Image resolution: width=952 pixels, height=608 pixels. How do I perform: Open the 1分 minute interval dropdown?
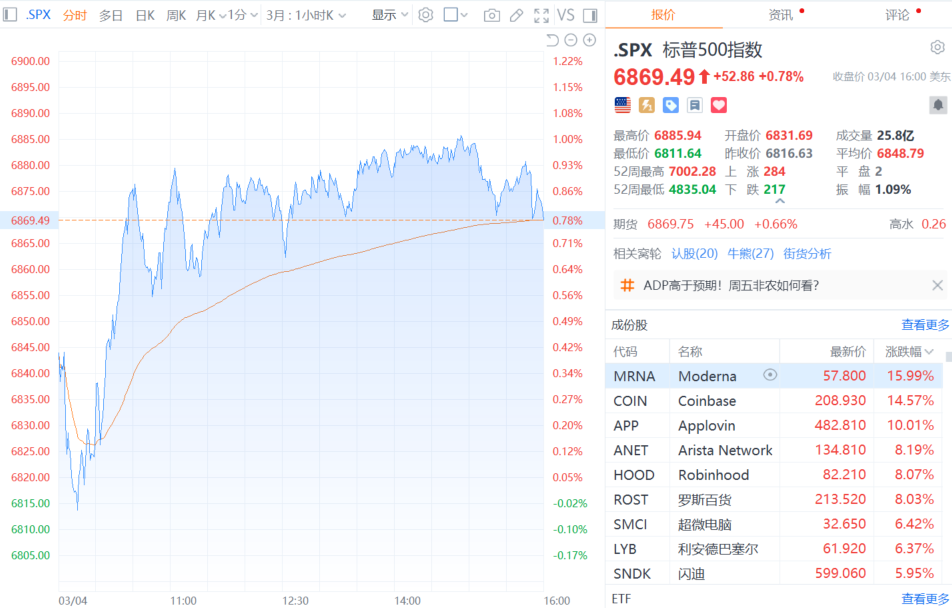pyautogui.click(x=241, y=15)
